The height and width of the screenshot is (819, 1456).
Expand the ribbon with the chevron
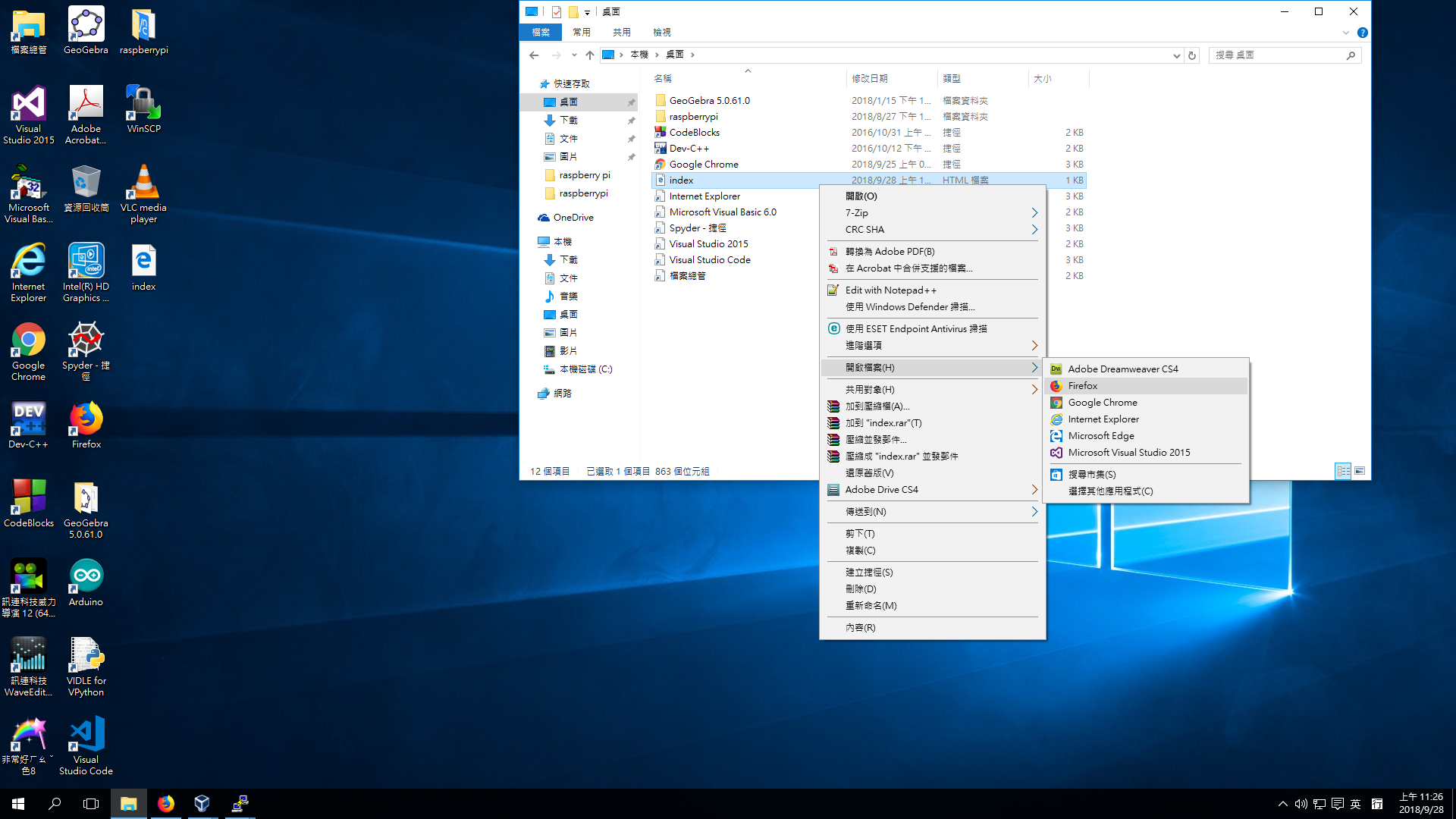[x=1346, y=33]
